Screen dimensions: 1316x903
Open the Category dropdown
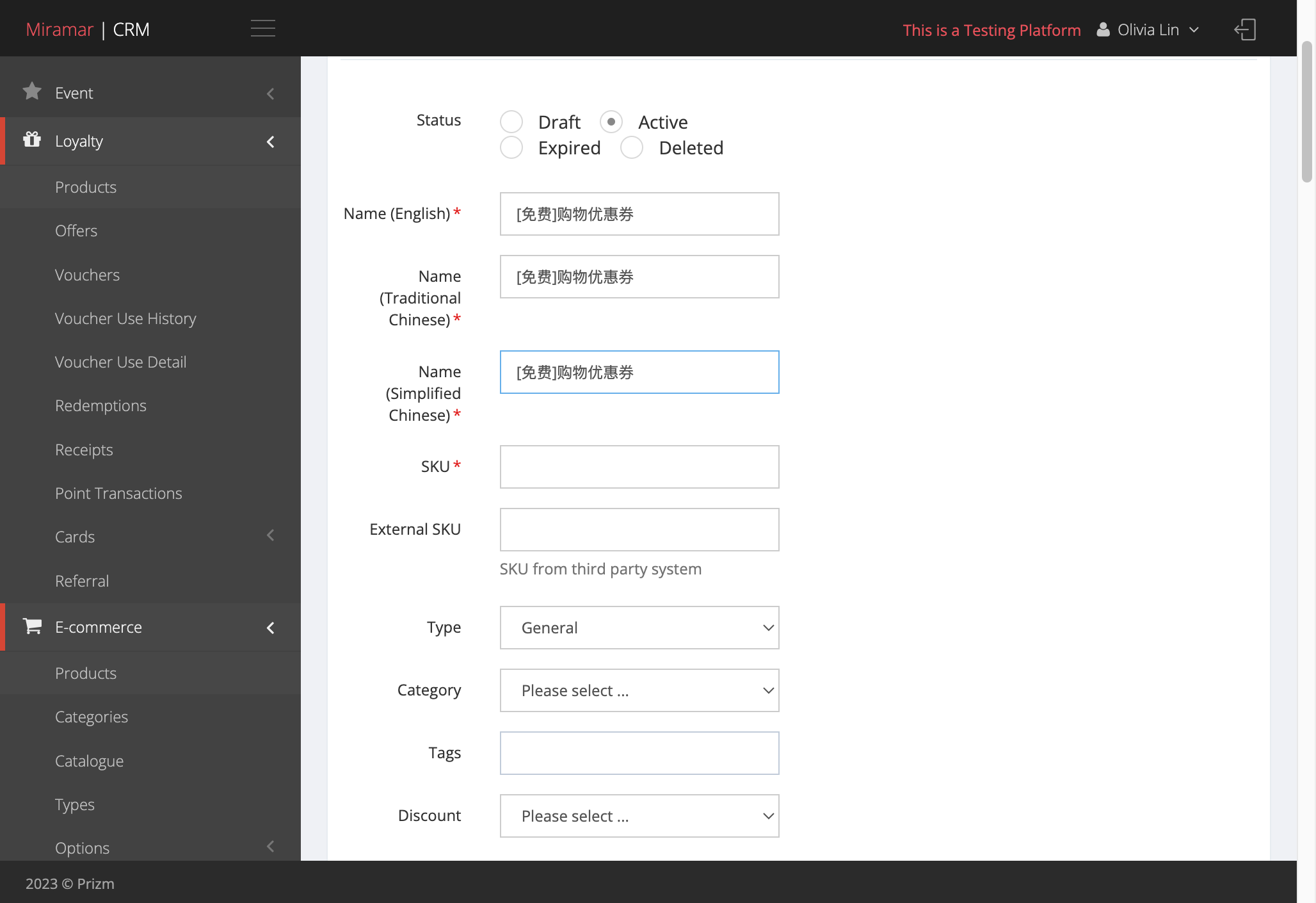[x=639, y=690]
